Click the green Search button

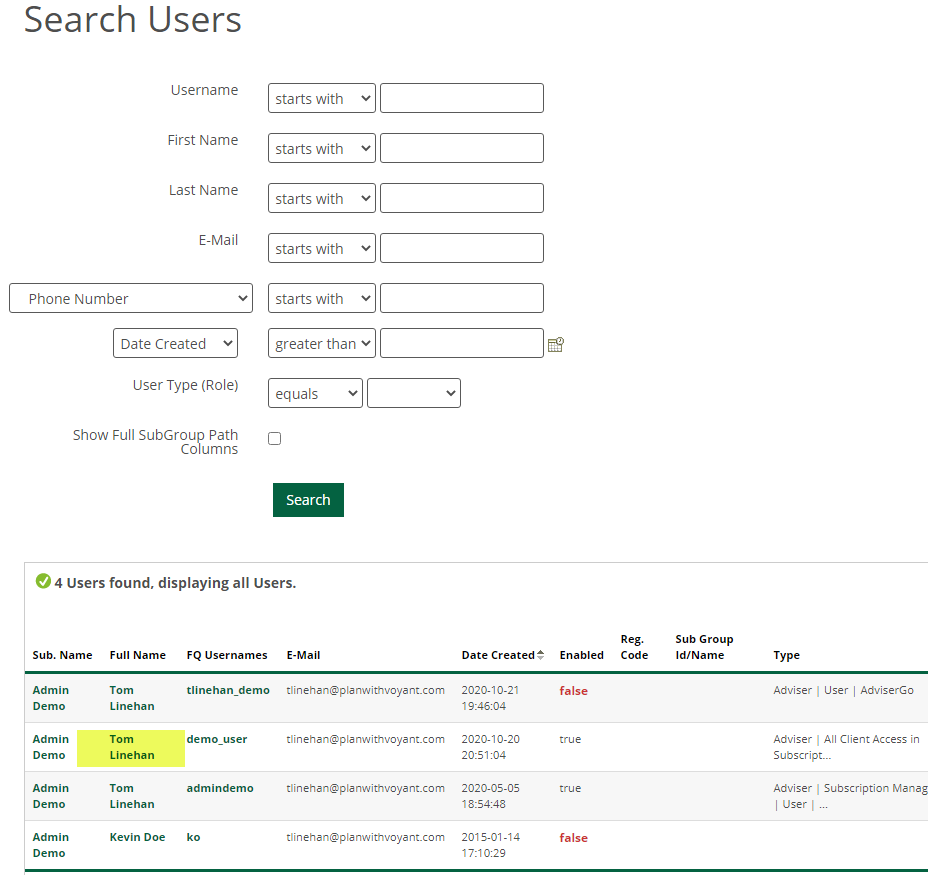pyautogui.click(x=308, y=500)
